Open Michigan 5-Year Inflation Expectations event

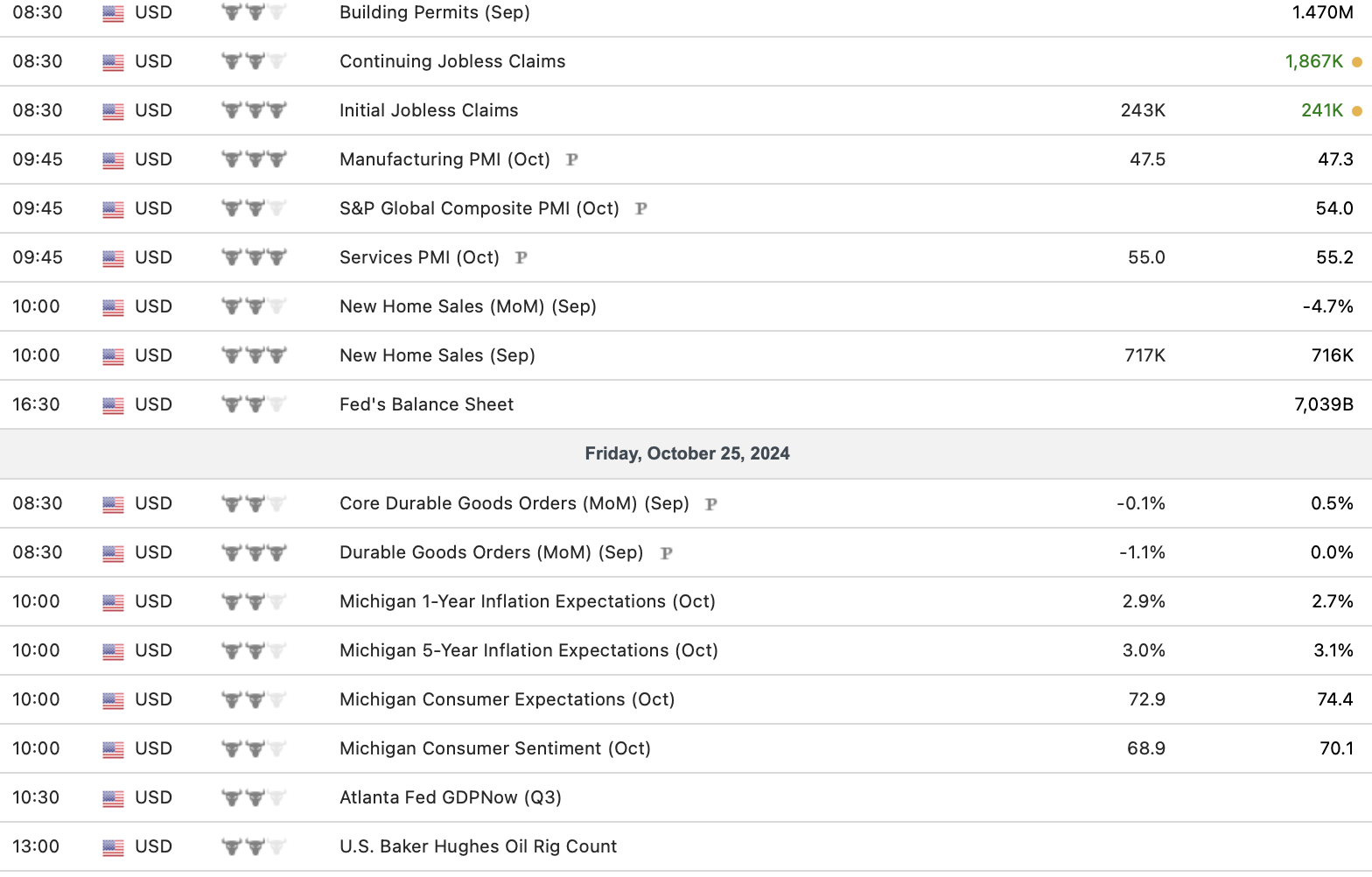click(528, 650)
